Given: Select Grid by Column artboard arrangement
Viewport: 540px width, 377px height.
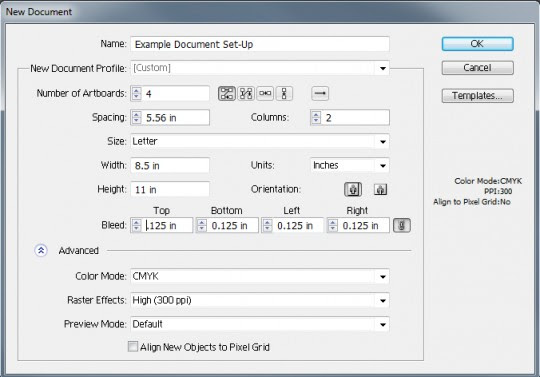Looking at the screenshot, I should pos(246,93).
